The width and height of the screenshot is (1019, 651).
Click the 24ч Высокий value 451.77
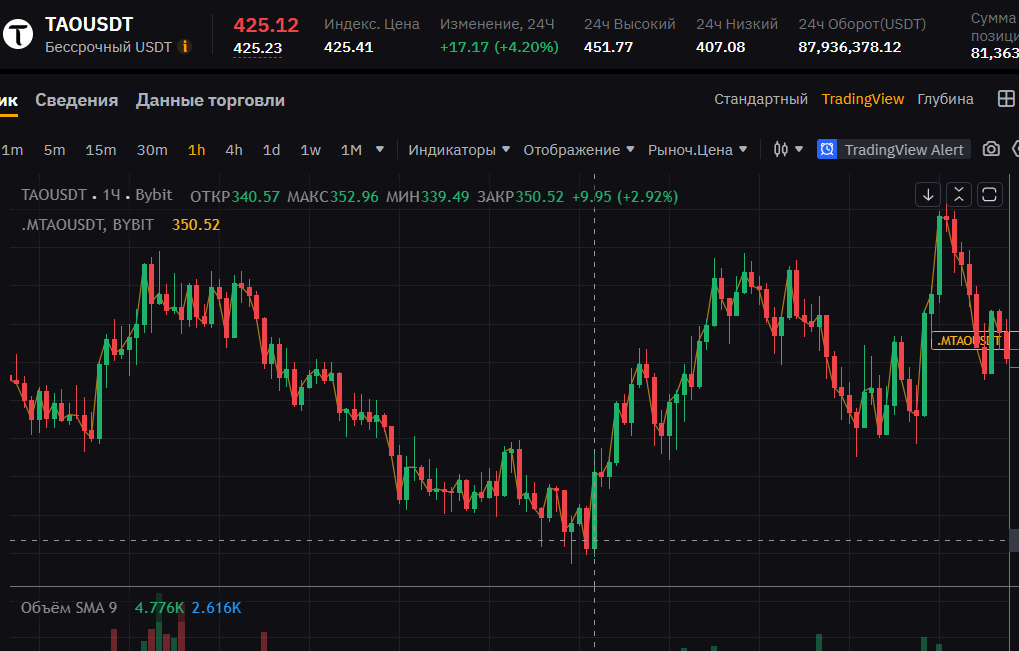click(x=608, y=47)
